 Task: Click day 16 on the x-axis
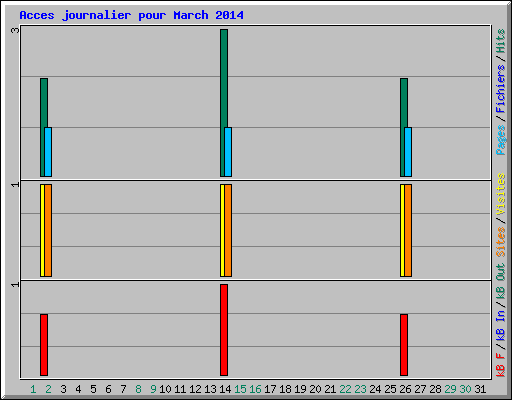point(255,389)
